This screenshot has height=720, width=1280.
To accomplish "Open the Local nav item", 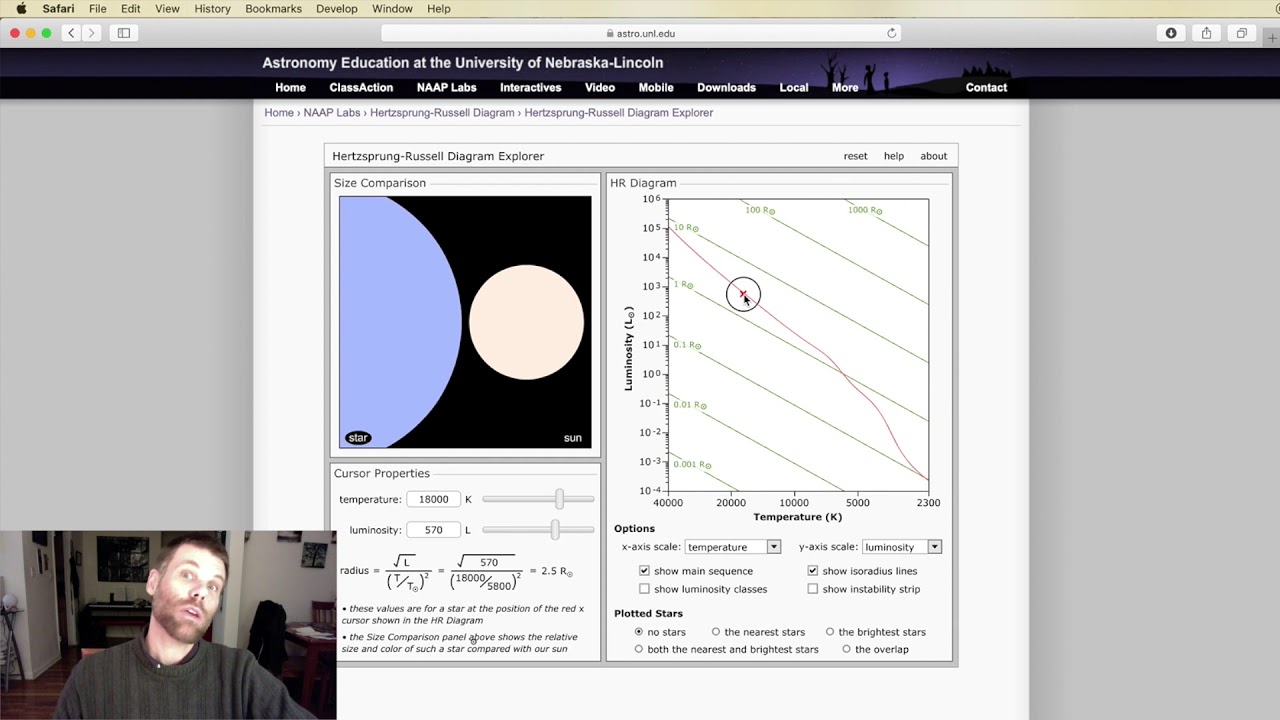I will click(x=794, y=88).
